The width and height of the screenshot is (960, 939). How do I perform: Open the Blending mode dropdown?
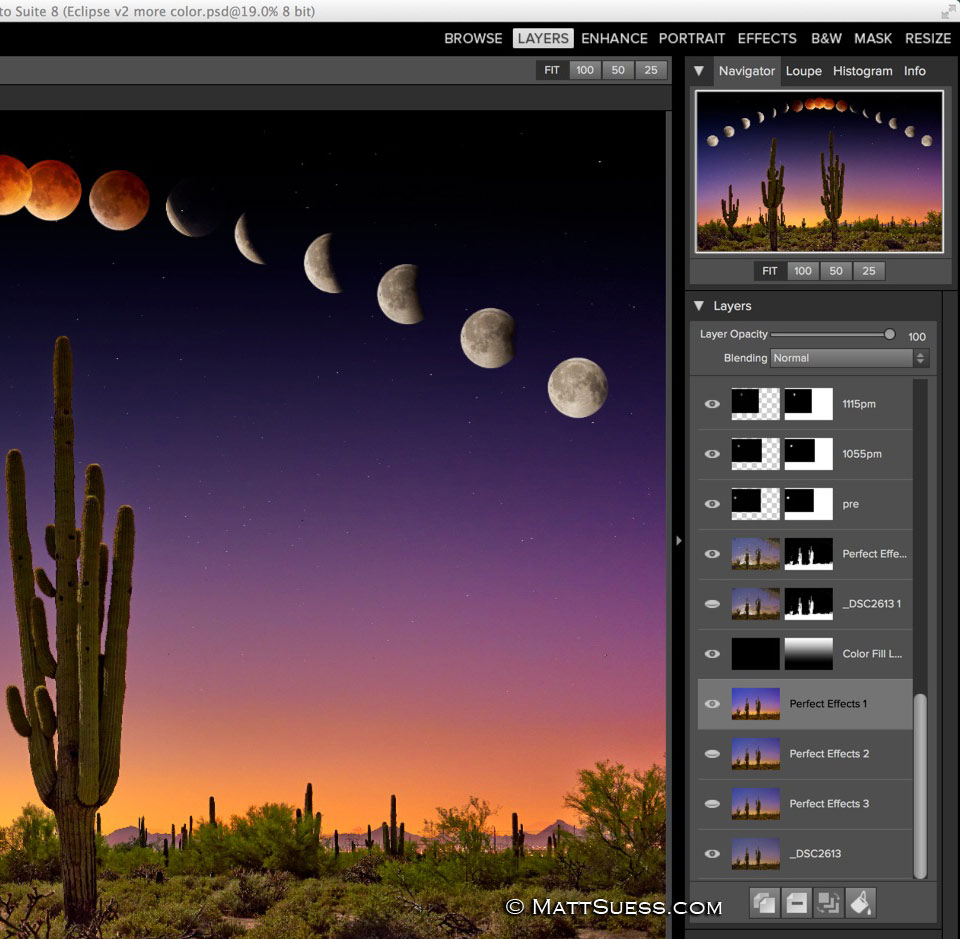pos(849,358)
